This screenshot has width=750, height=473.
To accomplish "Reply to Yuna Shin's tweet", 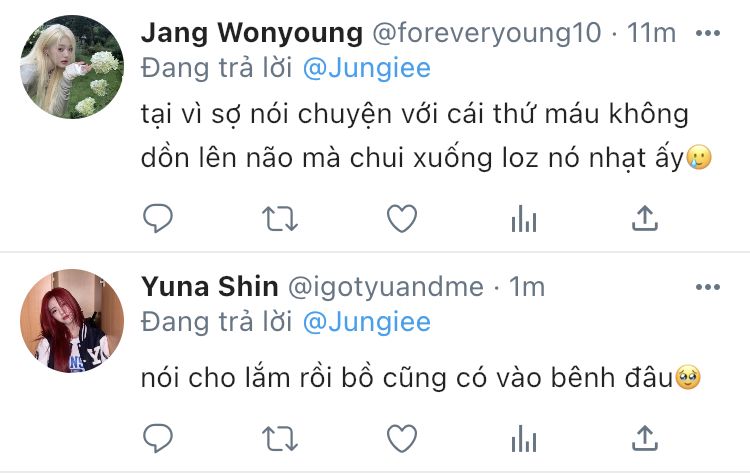I will click(x=158, y=438).
